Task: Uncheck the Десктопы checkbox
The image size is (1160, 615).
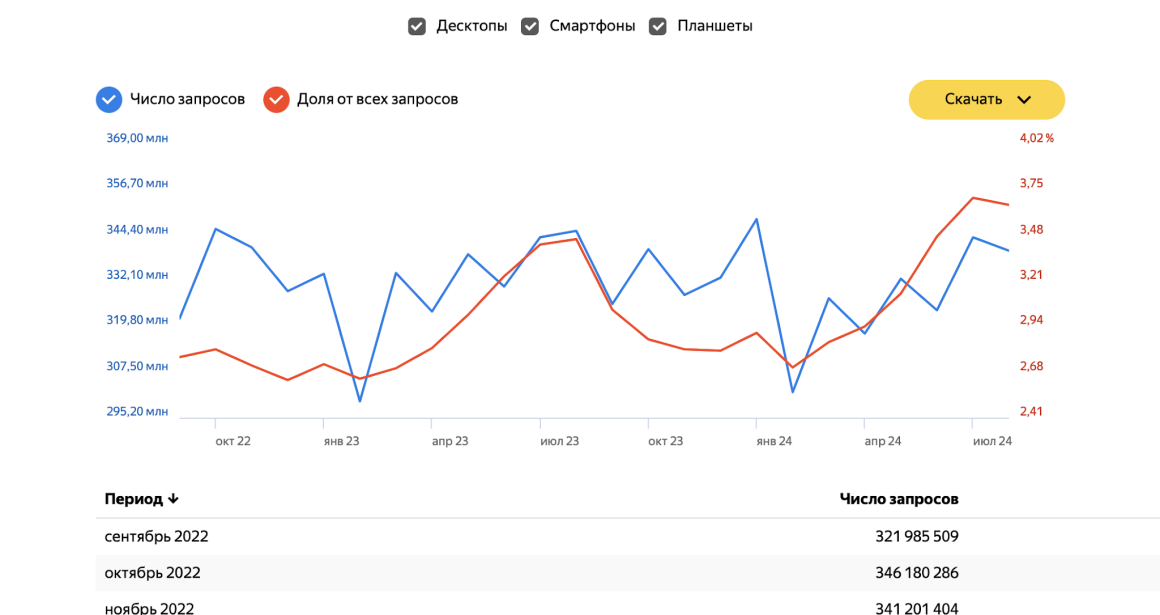Action: tap(417, 27)
